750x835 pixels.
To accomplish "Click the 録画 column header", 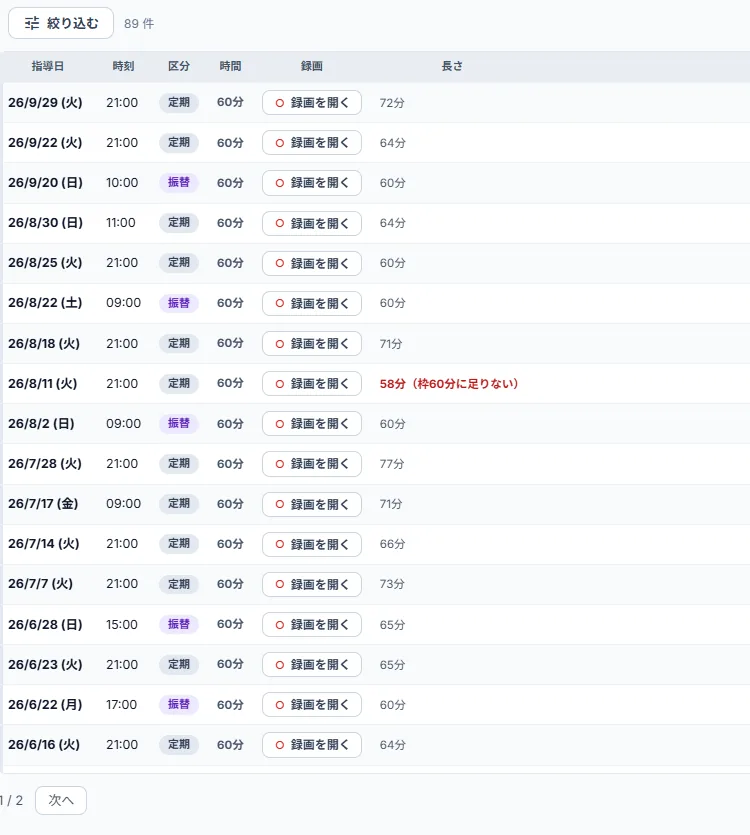I will 312,66.
